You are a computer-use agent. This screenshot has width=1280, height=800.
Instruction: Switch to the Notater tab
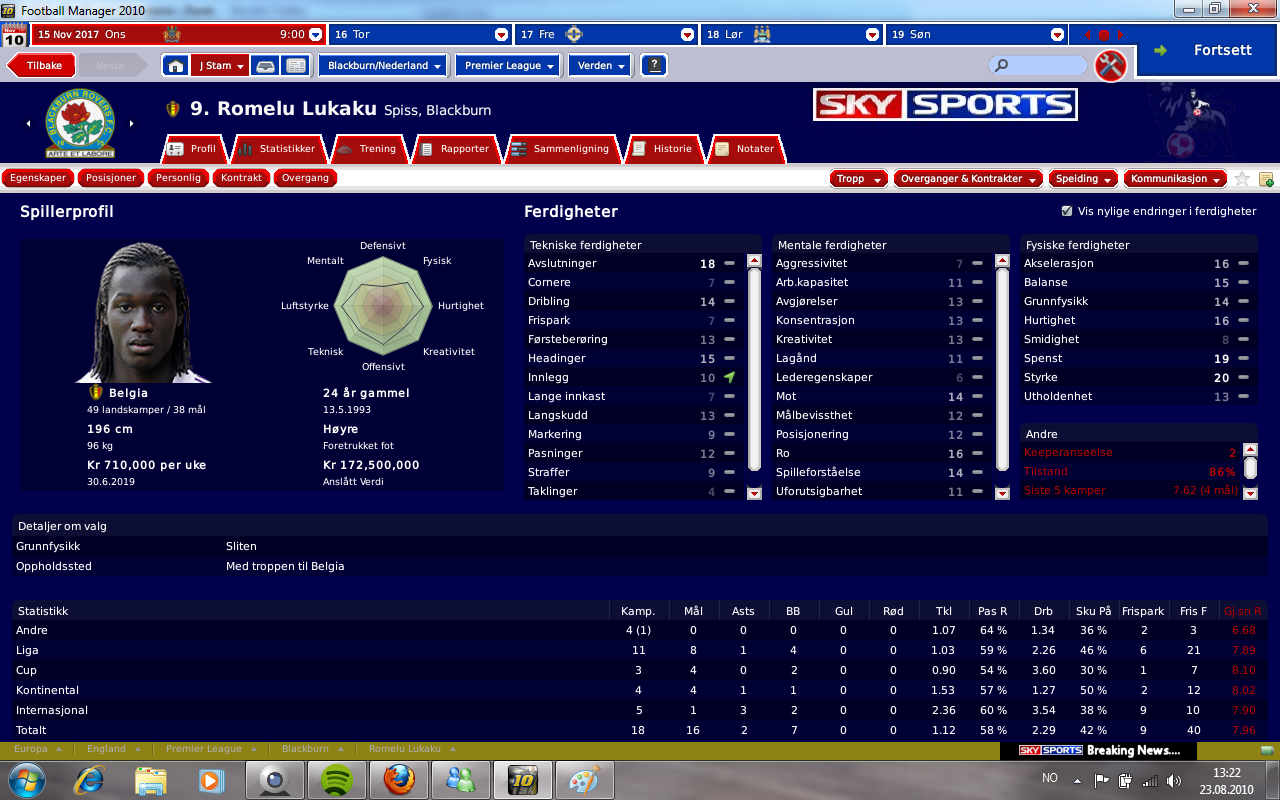tap(746, 149)
